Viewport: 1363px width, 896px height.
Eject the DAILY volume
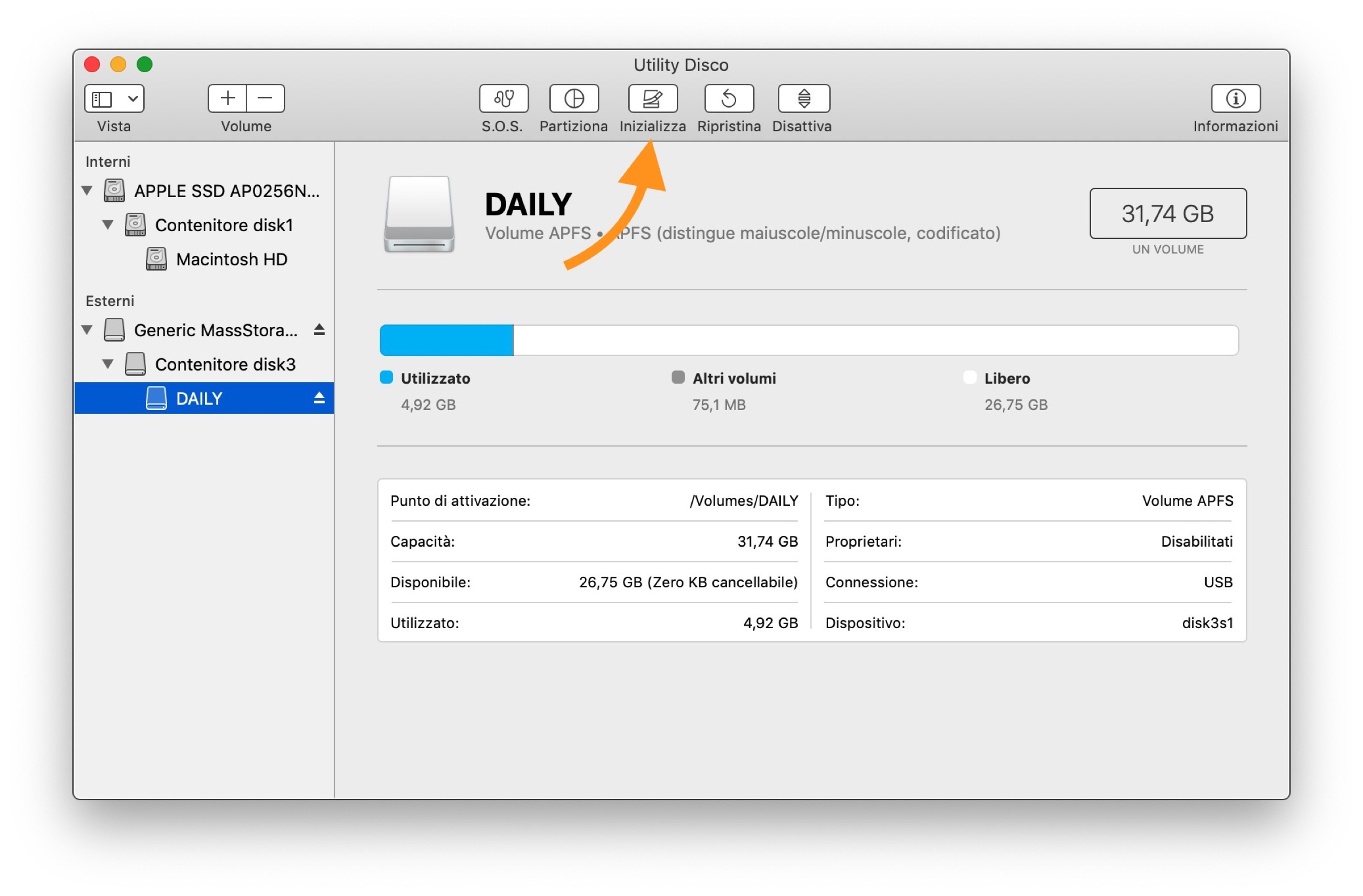[x=319, y=398]
